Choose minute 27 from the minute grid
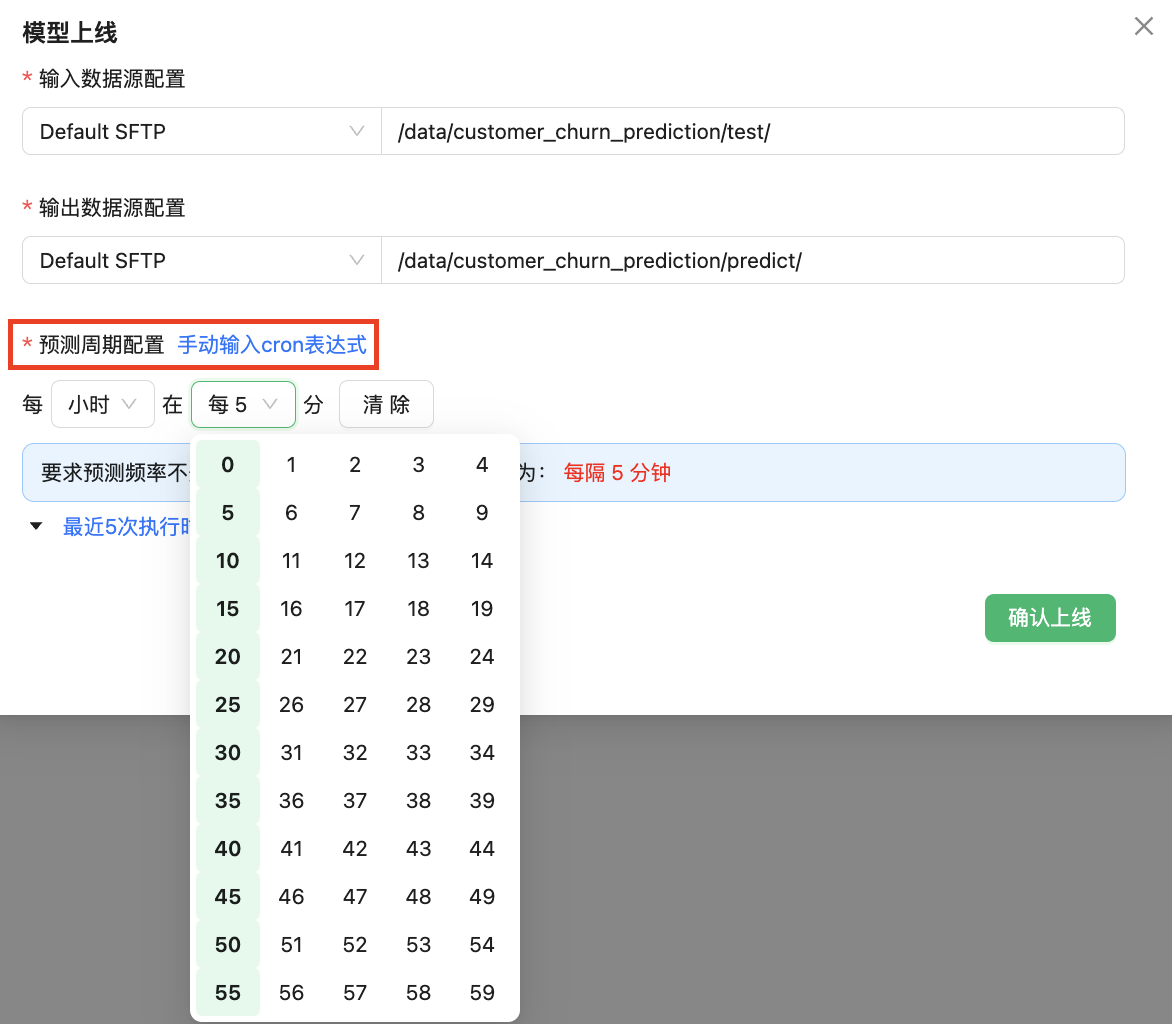This screenshot has width=1172, height=1024. (355, 704)
